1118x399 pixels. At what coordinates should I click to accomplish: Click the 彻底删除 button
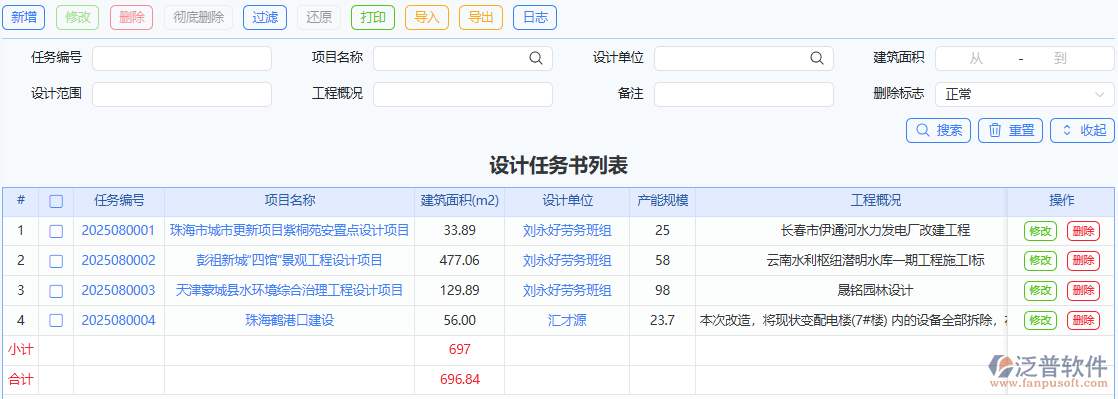(199, 18)
